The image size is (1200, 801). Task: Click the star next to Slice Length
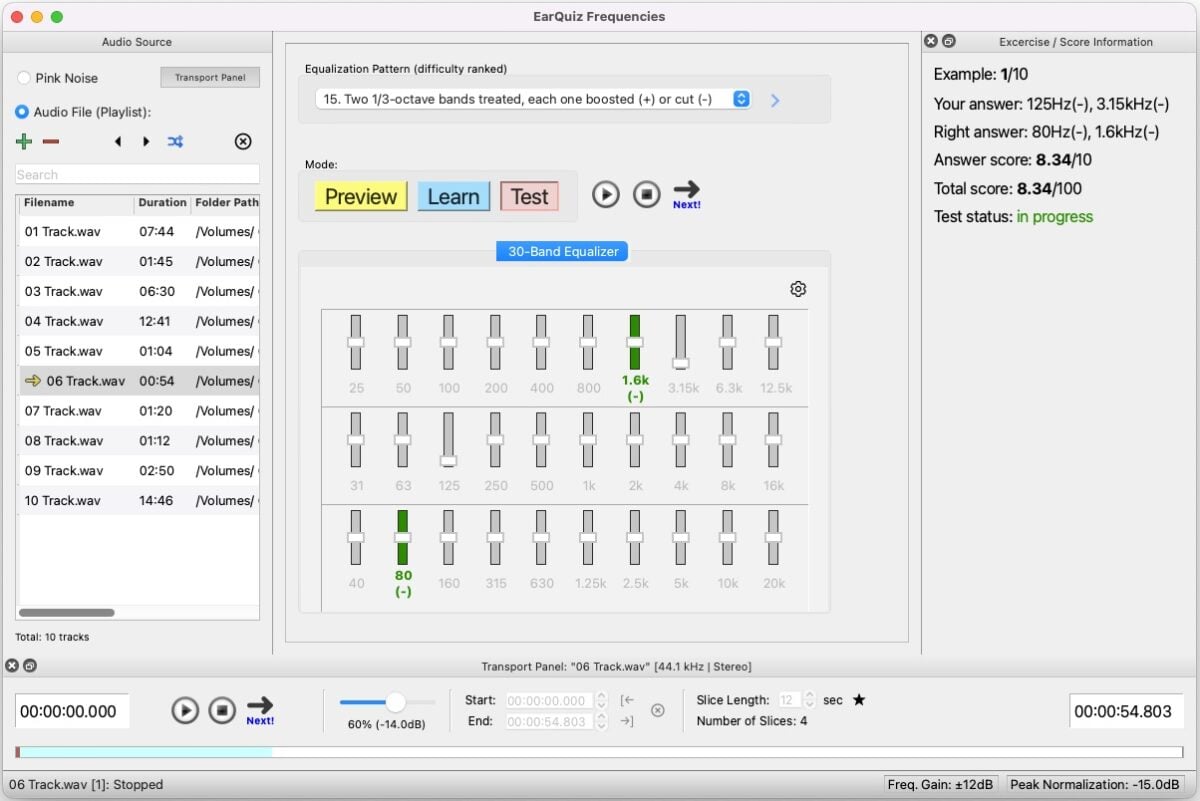pos(858,700)
